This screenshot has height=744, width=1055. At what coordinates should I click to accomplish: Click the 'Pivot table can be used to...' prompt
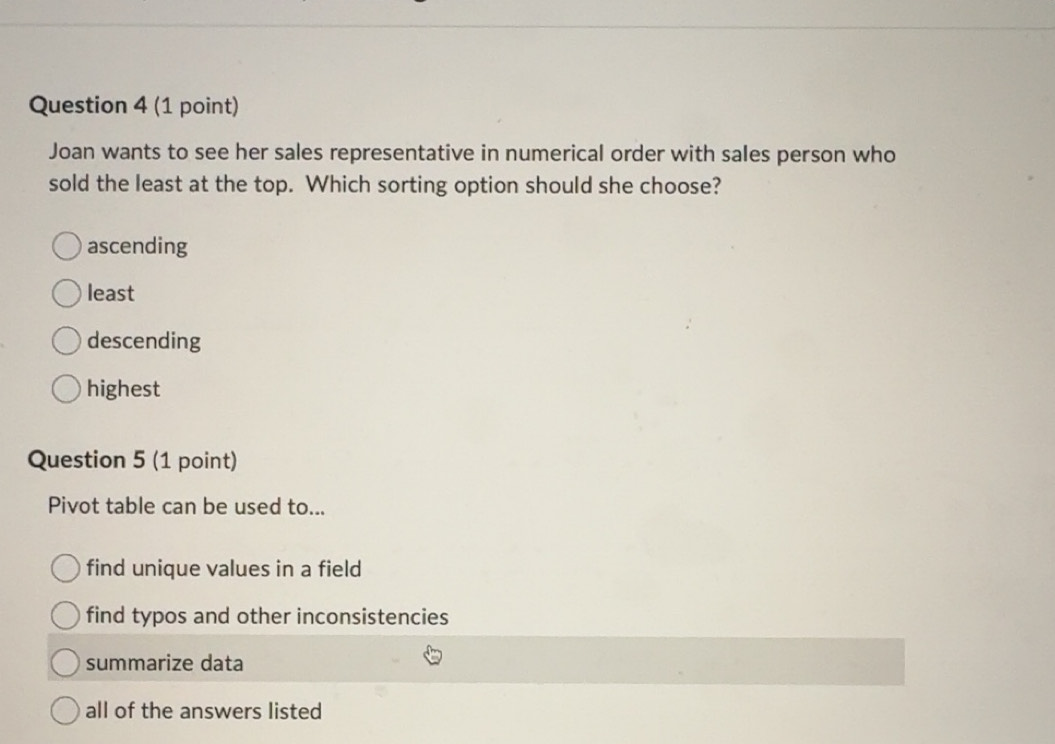[186, 506]
